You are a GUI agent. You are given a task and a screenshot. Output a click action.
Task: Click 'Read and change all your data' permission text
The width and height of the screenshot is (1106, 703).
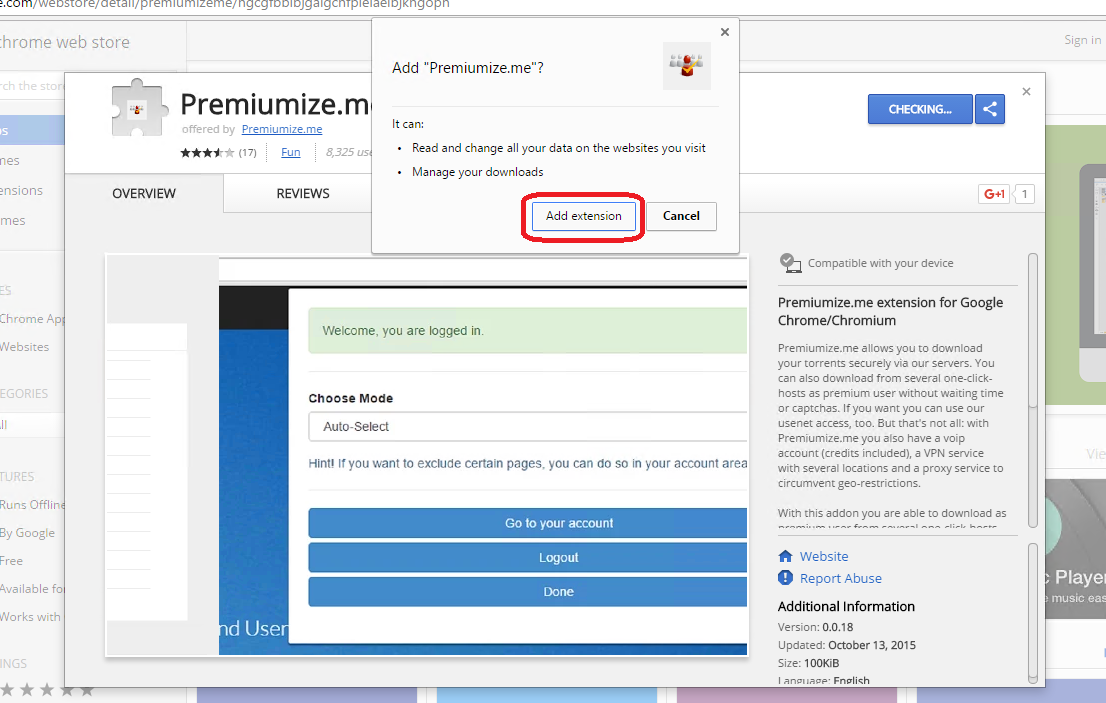pos(559,148)
